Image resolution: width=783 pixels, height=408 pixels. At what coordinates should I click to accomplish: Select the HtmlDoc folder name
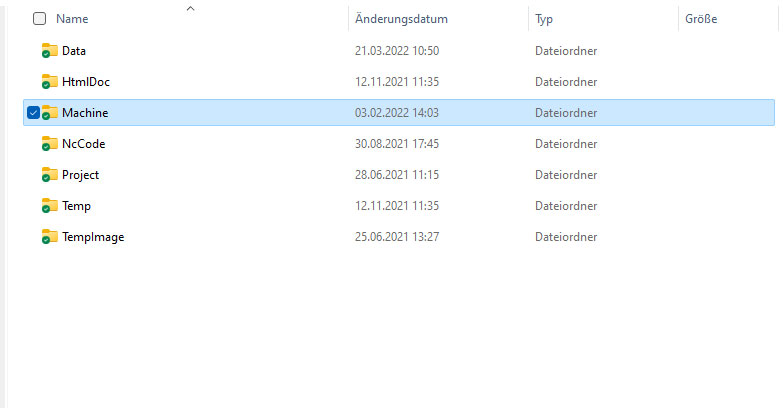pyautogui.click(x=85, y=82)
